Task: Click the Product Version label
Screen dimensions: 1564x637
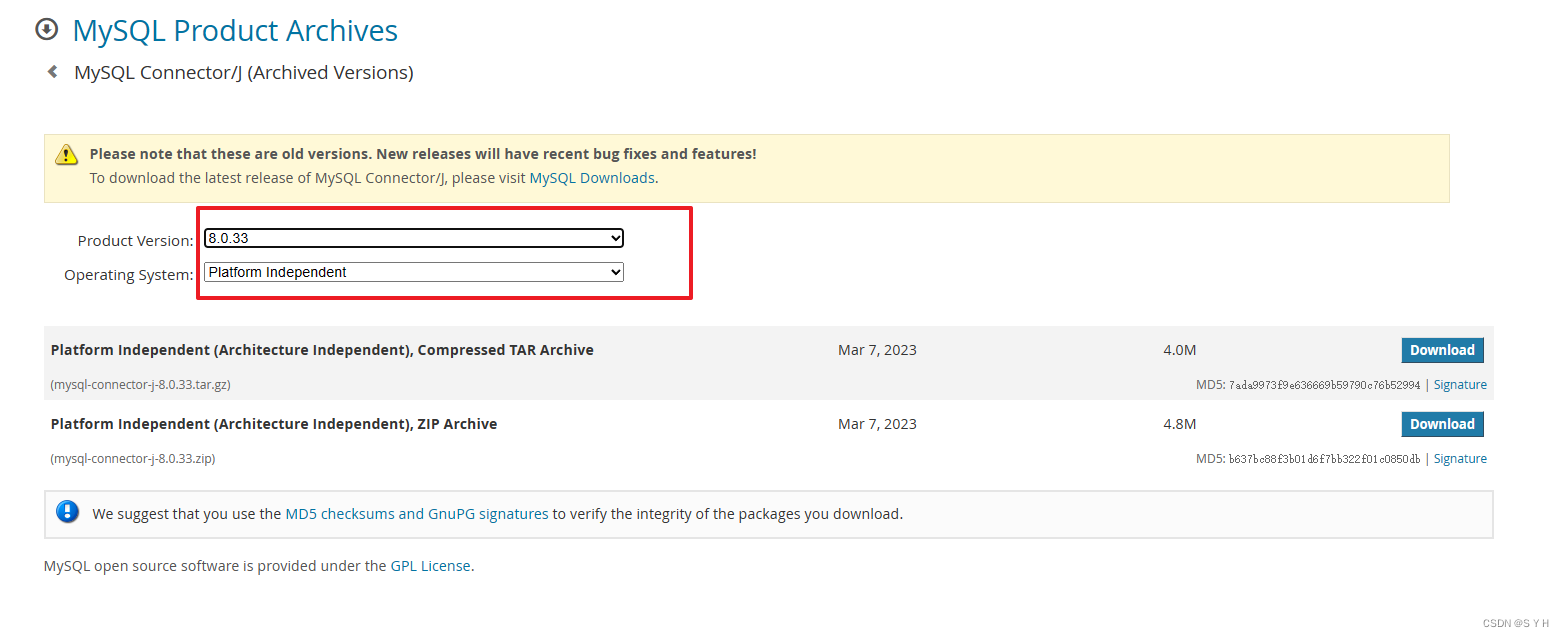Action: [136, 241]
